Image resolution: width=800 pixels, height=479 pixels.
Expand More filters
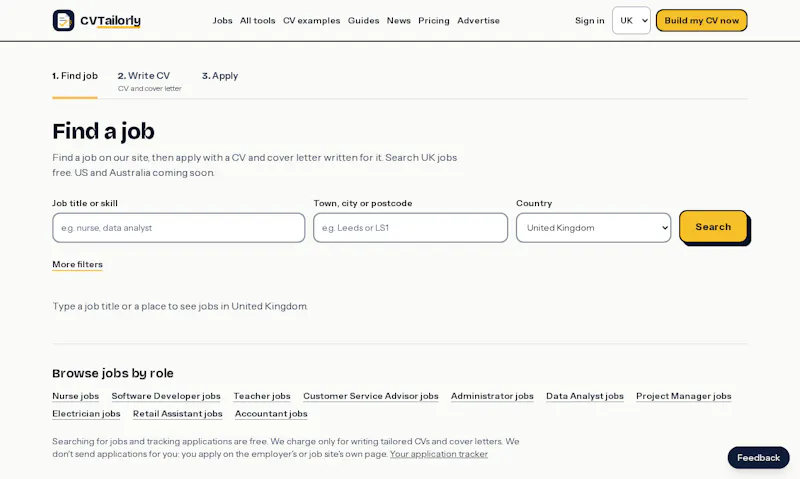click(78, 264)
